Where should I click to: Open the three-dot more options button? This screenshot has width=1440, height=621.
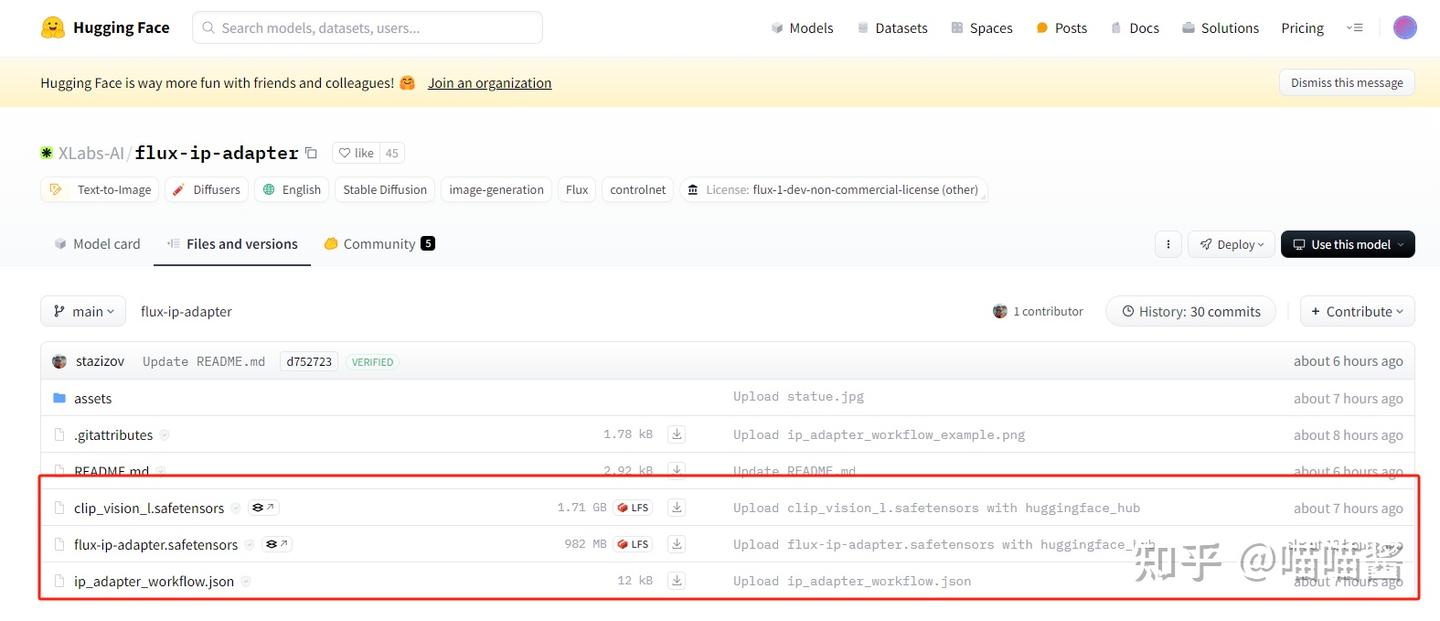click(1167, 244)
